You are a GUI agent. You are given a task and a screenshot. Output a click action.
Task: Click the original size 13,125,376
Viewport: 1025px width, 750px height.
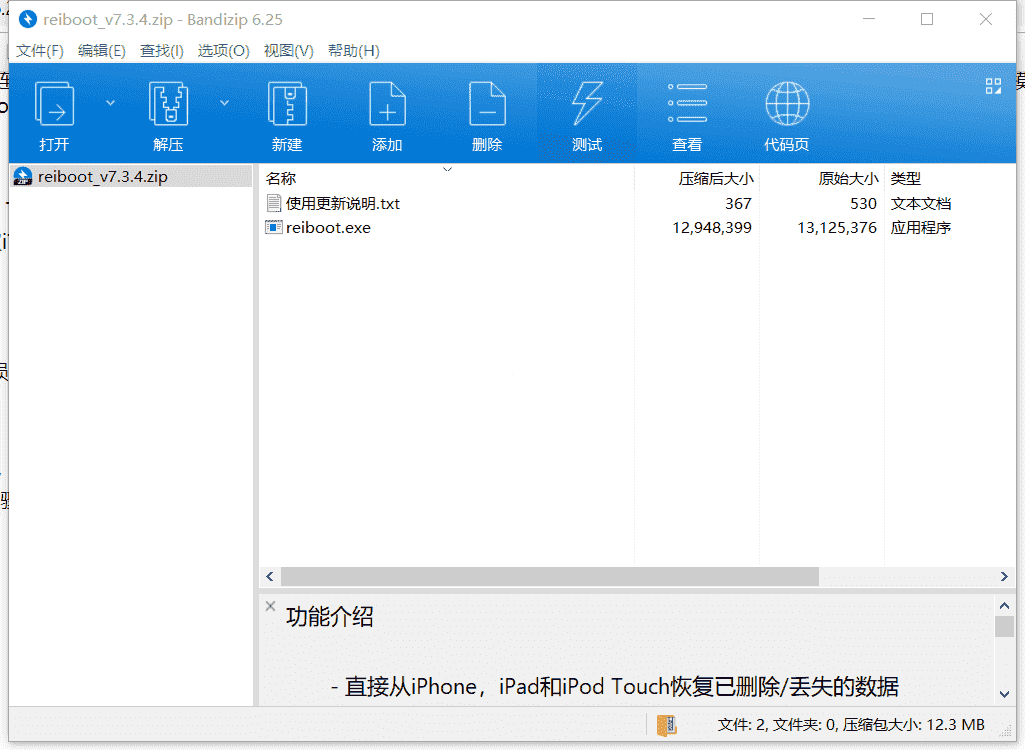tap(837, 228)
